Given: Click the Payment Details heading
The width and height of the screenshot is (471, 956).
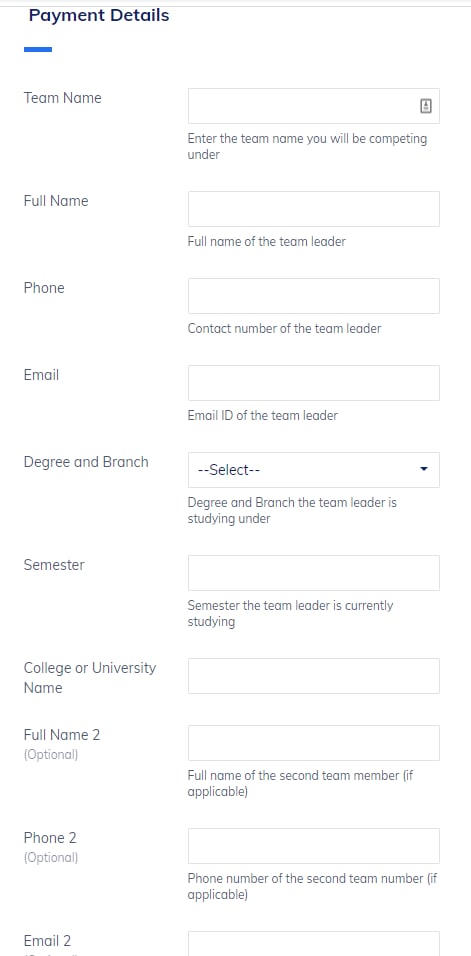Looking at the screenshot, I should click(99, 15).
